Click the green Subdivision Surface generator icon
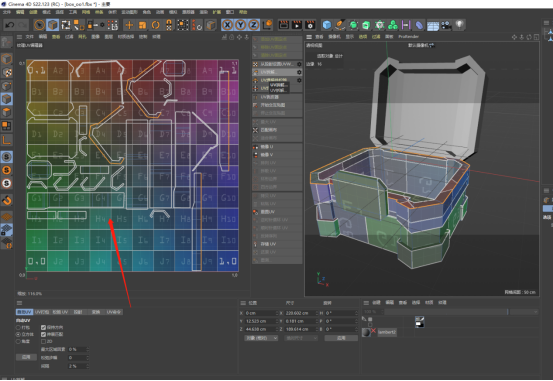 (x=353, y=25)
